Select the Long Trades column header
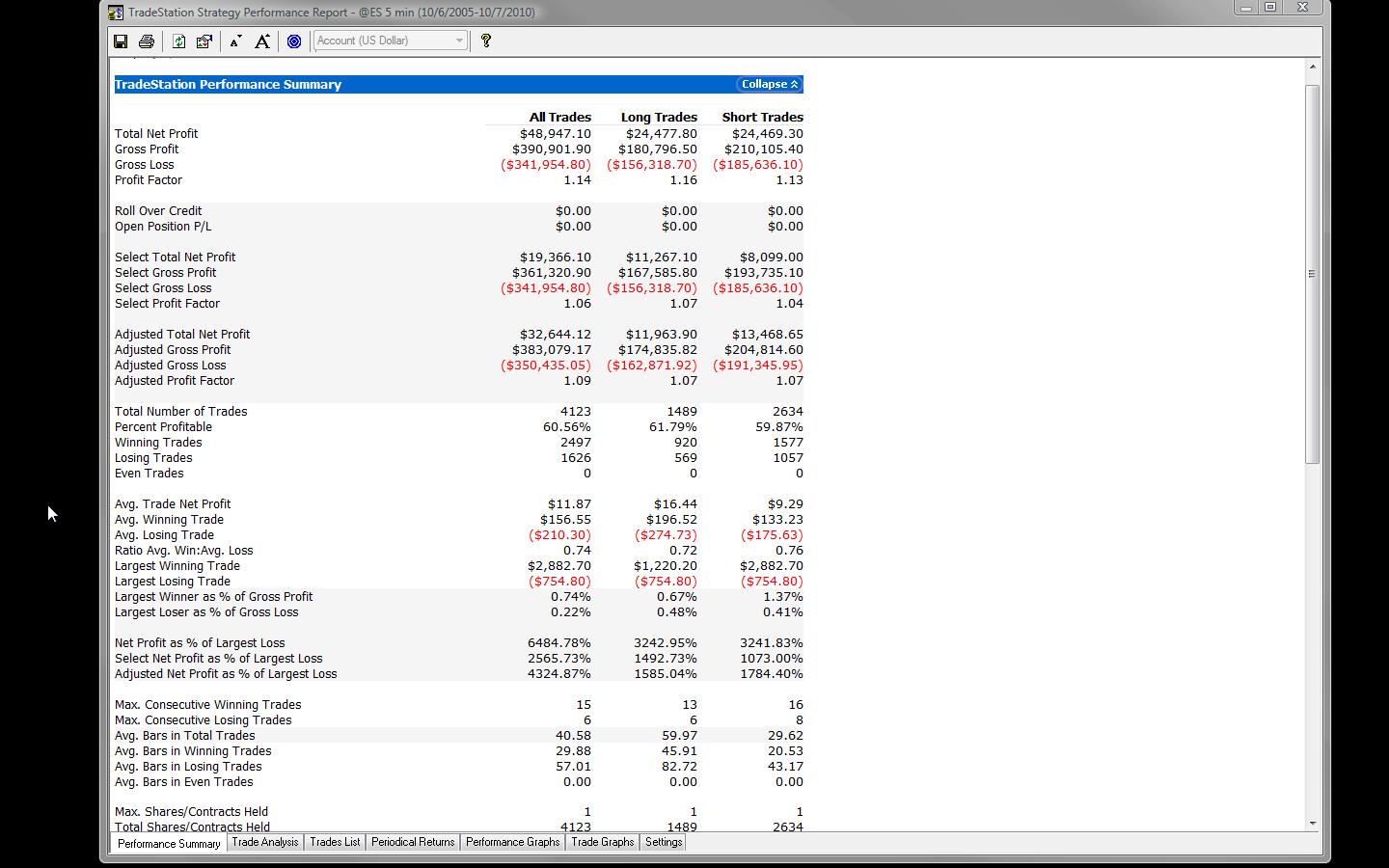This screenshot has width=1389, height=868. click(659, 117)
